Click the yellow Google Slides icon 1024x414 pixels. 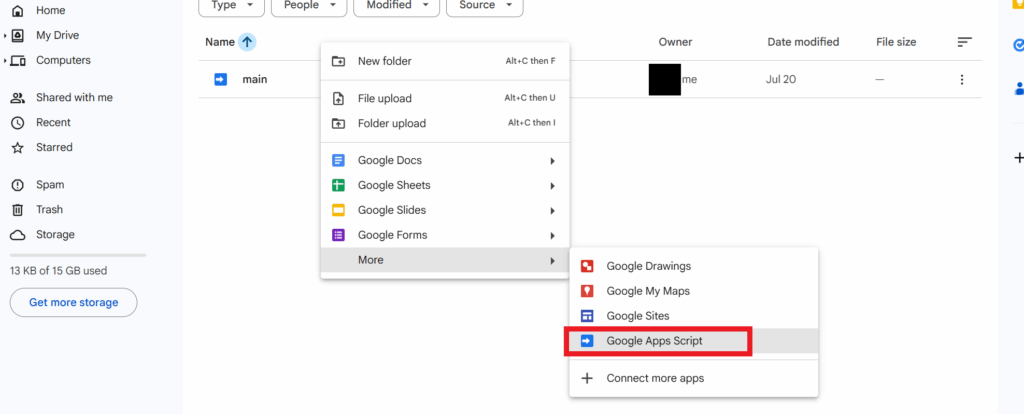(x=338, y=210)
